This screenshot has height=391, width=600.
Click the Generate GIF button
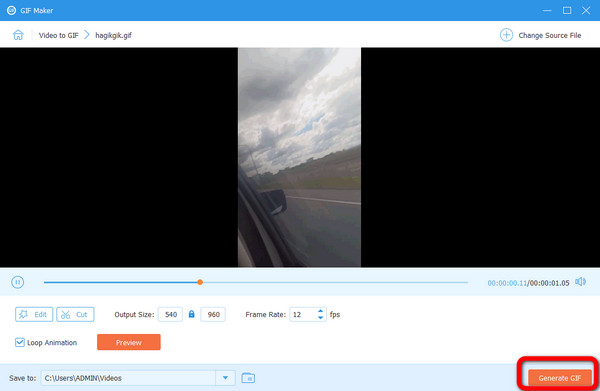point(560,378)
